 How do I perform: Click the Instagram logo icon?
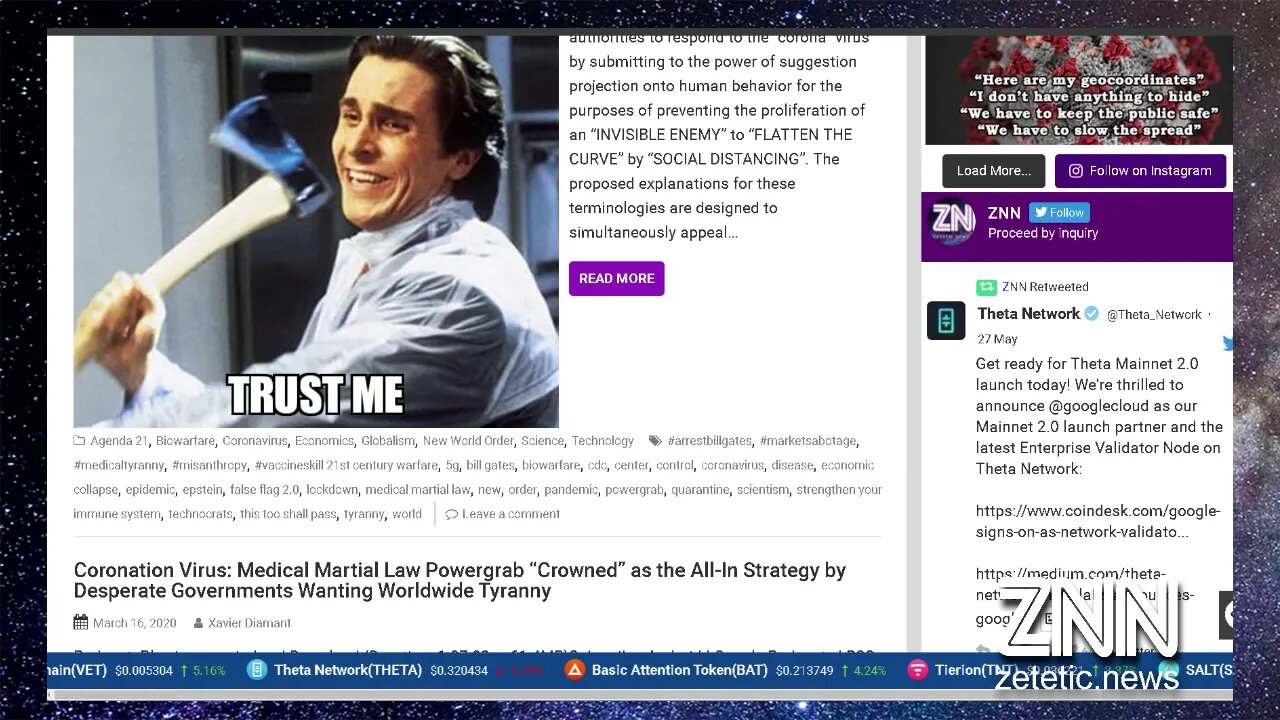coord(1076,171)
